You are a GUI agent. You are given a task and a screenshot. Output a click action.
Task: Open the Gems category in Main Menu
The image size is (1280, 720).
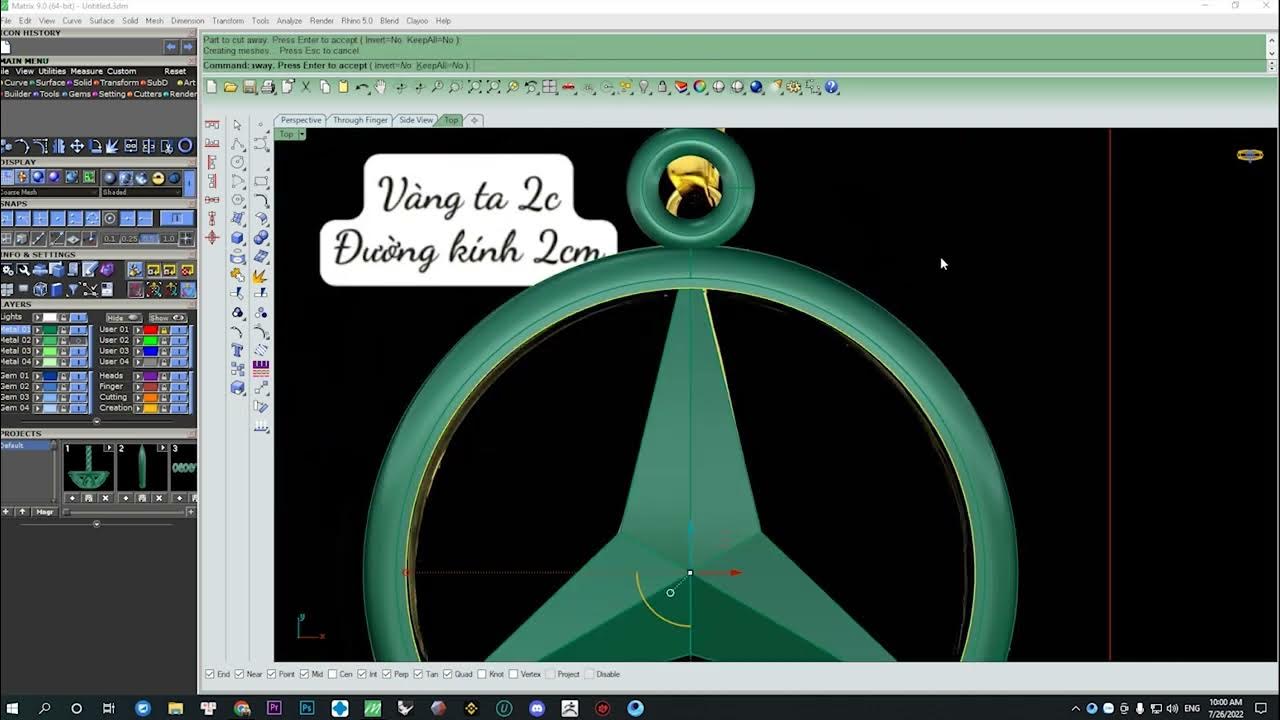pyautogui.click(x=79, y=94)
